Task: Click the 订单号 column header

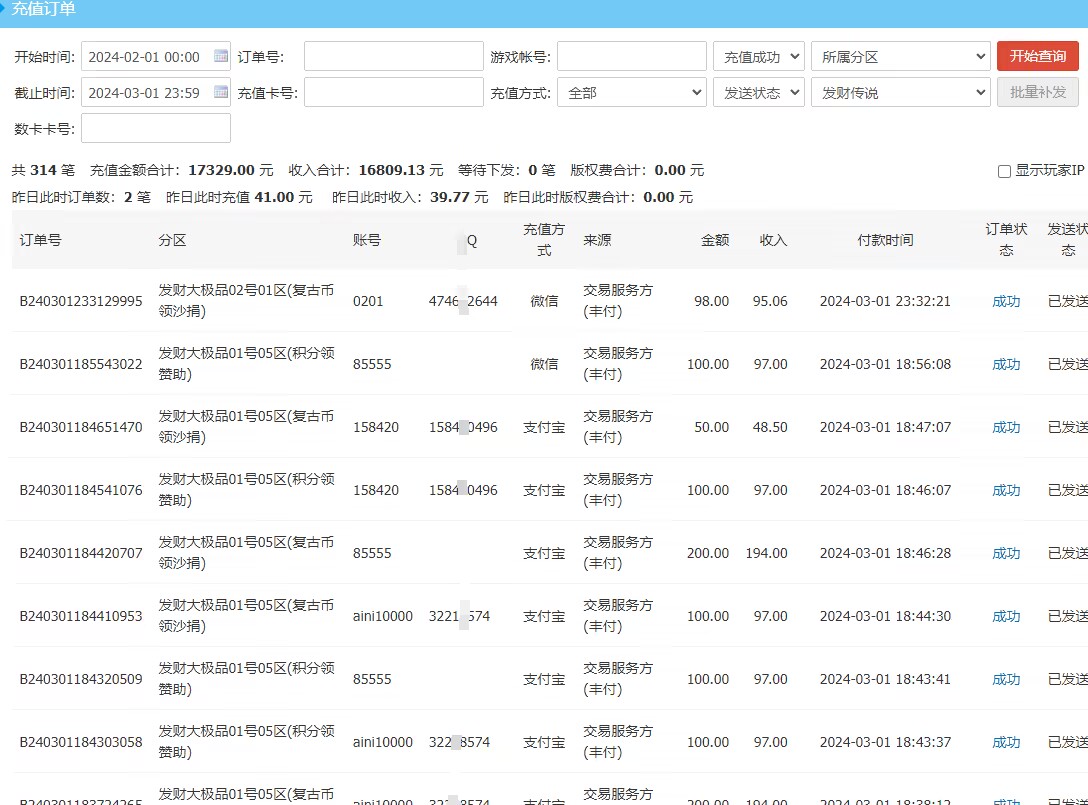Action: (40, 240)
